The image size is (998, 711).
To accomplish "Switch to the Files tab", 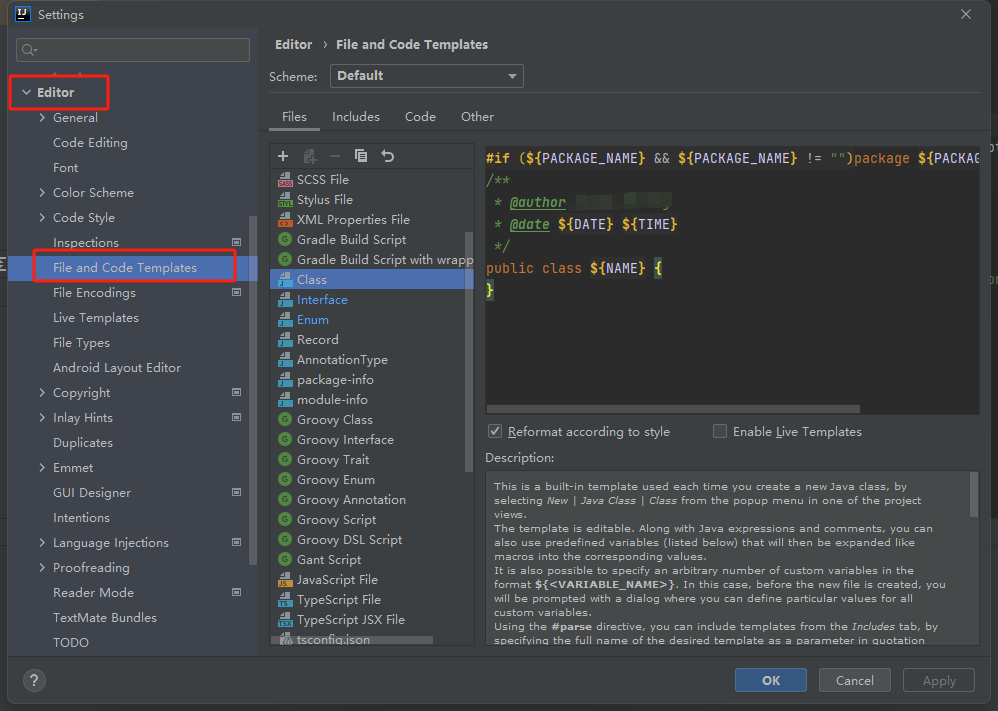I will coord(294,116).
